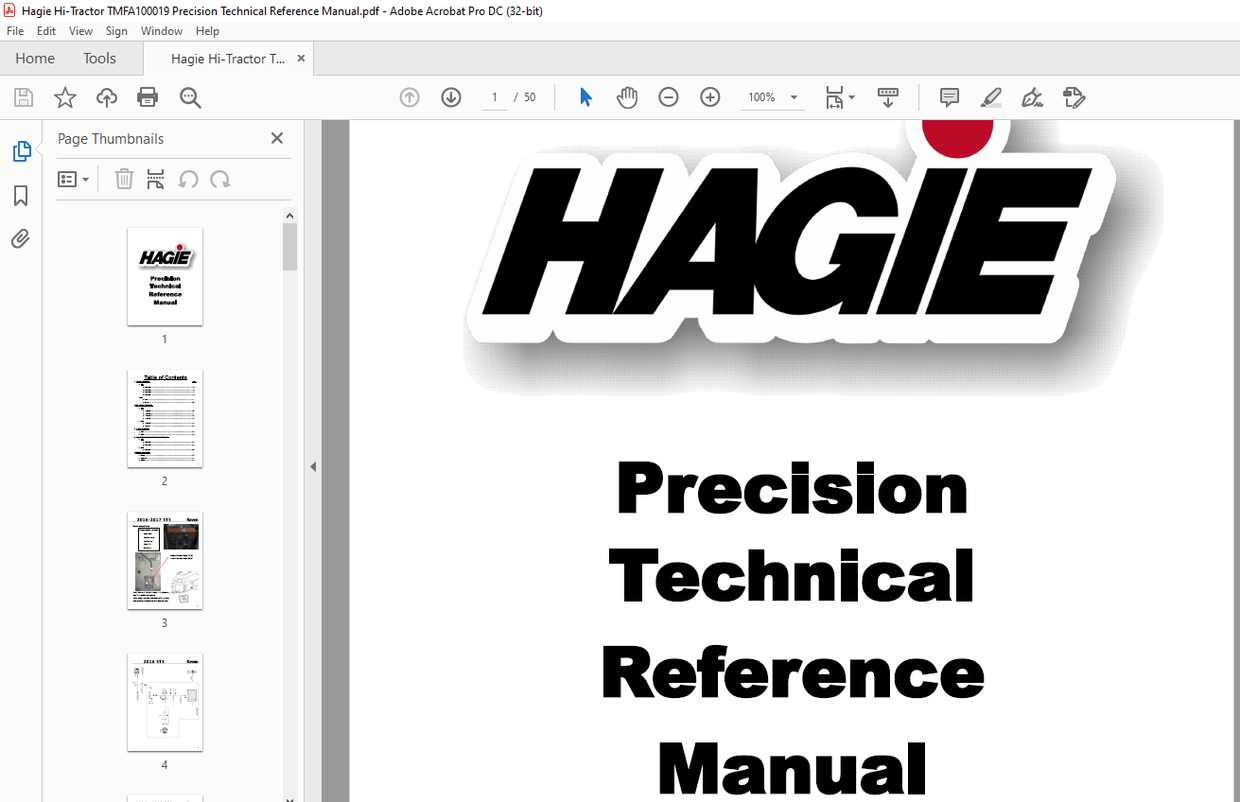Select the Highlight text tool
Viewport: 1240px width, 802px height.
pyautogui.click(x=990, y=97)
